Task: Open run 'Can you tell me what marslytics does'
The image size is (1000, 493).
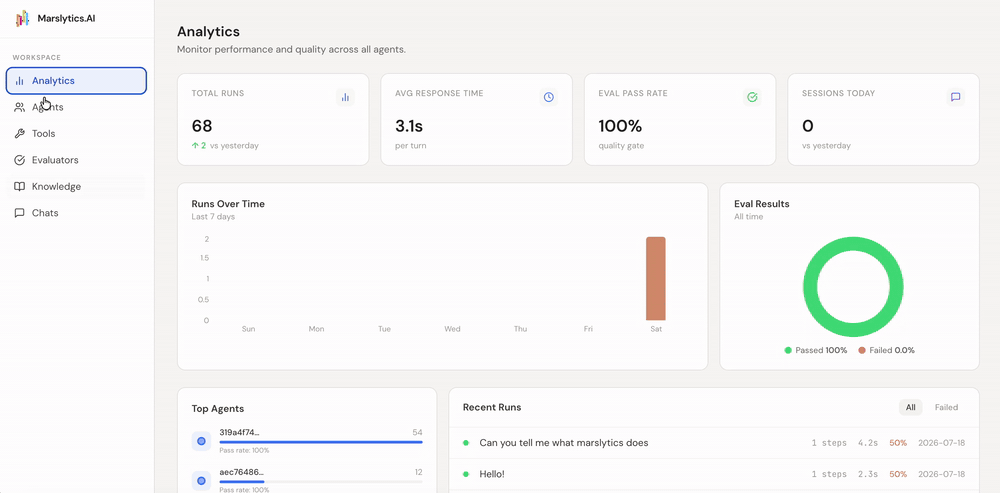Action: pos(714,443)
